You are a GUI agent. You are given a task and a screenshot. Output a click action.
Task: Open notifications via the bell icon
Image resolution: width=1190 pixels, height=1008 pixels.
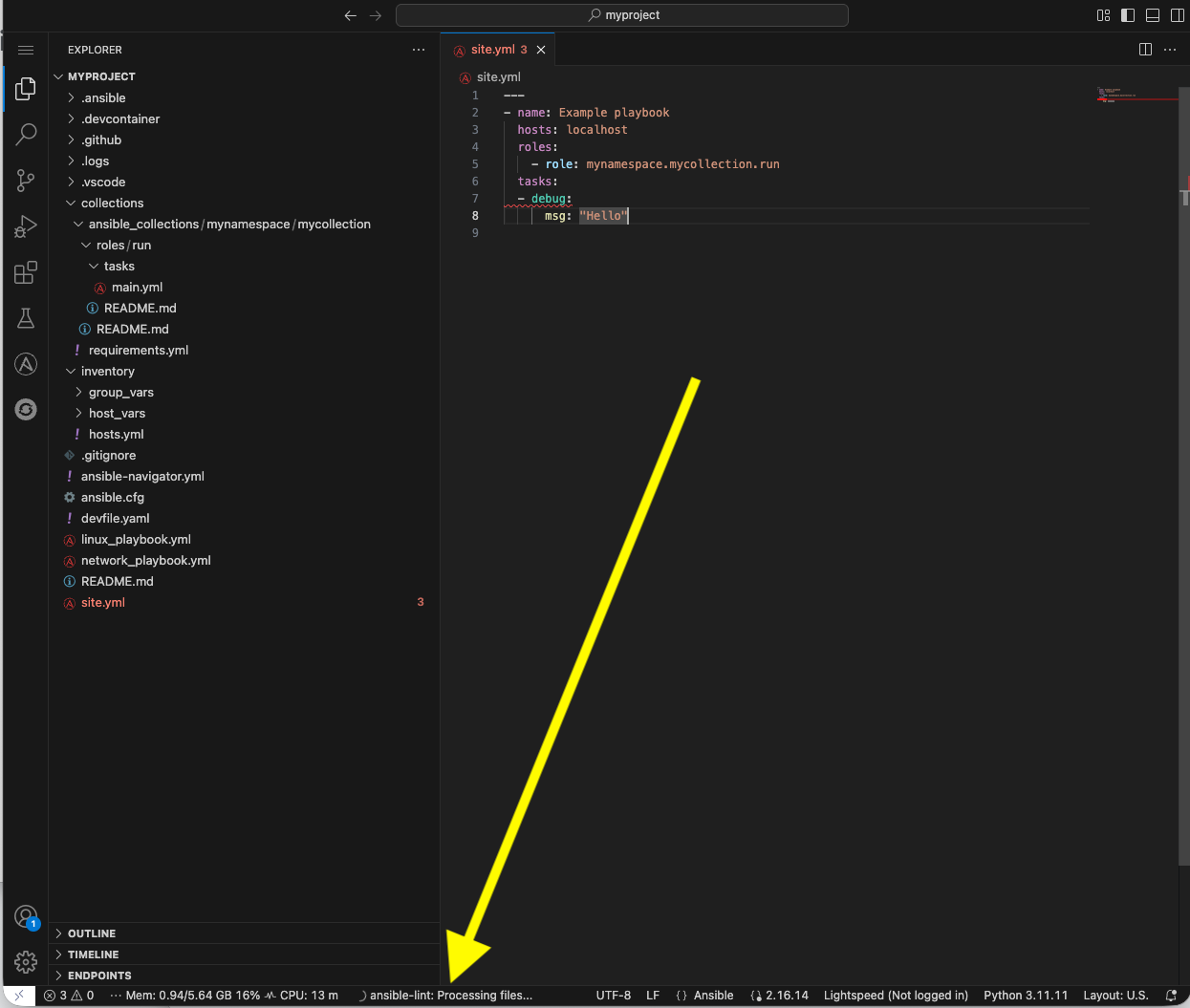1170,995
